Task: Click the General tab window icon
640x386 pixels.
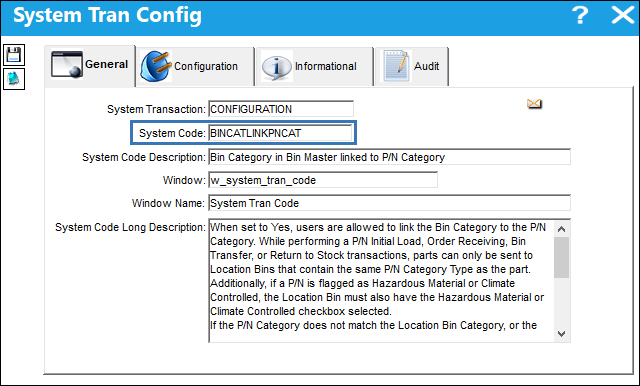Action: point(67,64)
